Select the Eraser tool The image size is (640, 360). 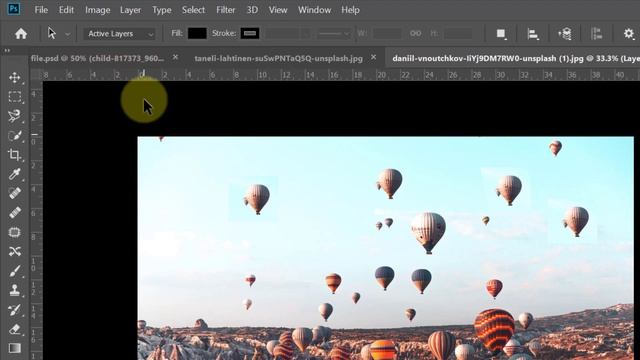pyautogui.click(x=15, y=329)
